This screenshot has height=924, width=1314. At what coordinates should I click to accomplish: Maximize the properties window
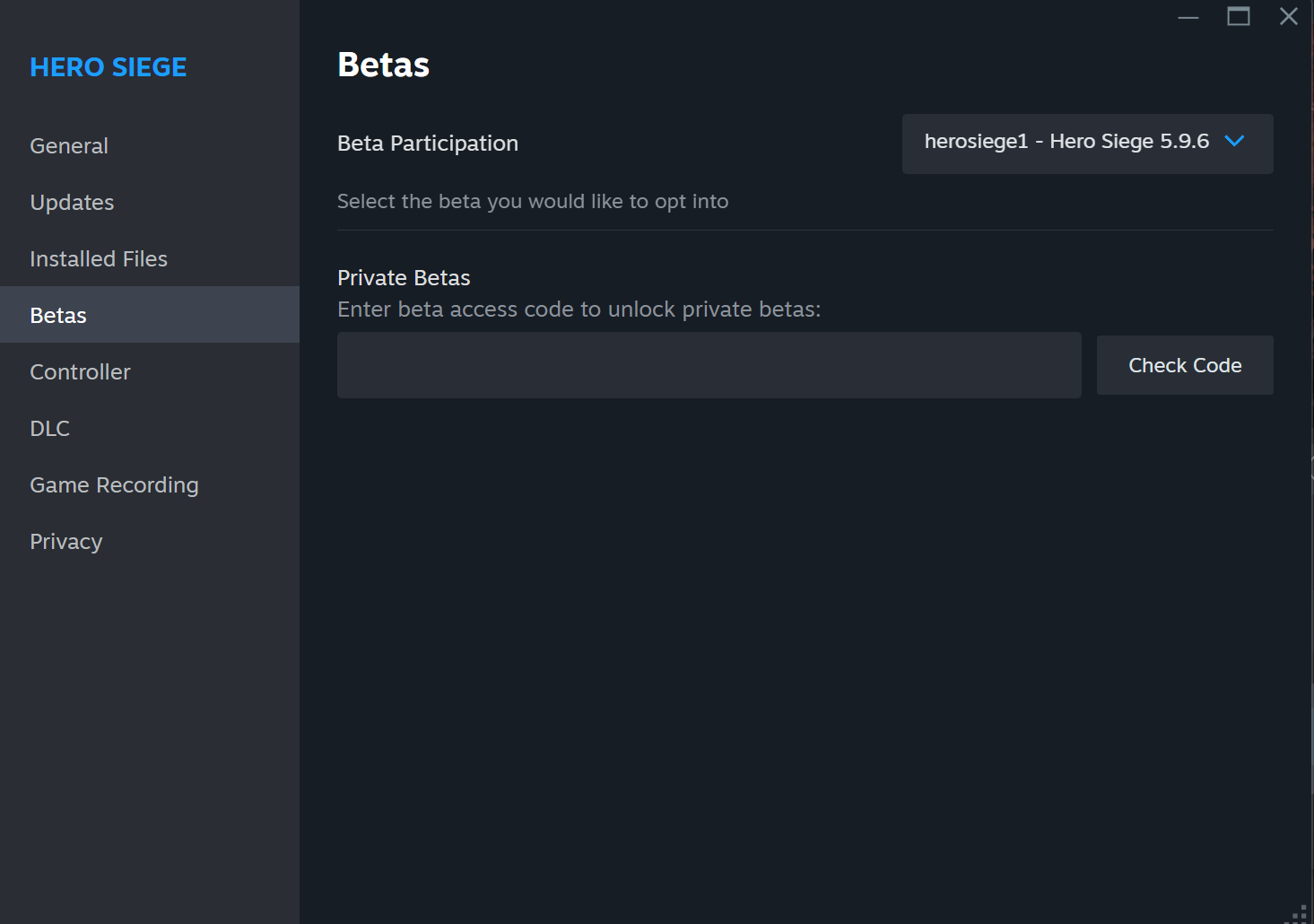1239,16
